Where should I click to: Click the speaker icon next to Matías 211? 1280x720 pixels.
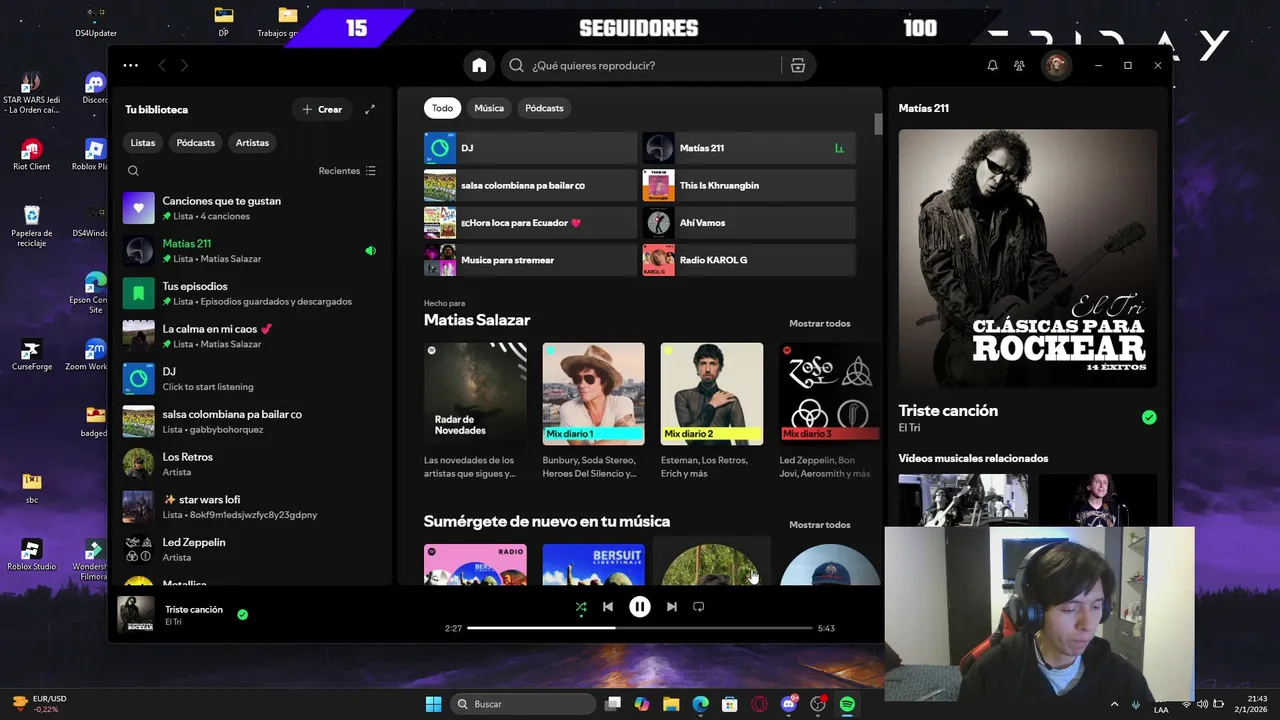[x=370, y=251]
